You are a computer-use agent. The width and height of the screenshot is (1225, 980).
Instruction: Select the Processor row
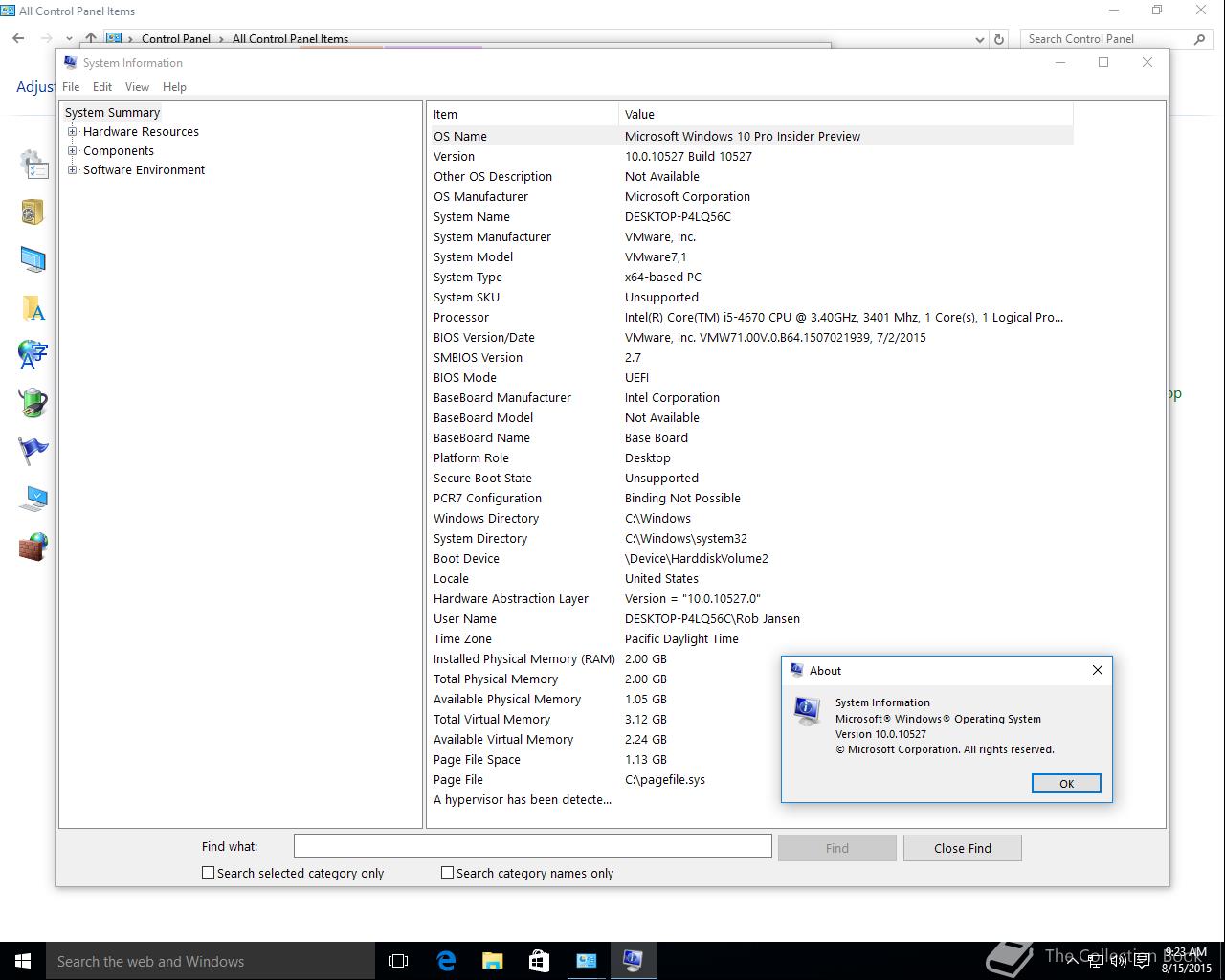click(751, 317)
